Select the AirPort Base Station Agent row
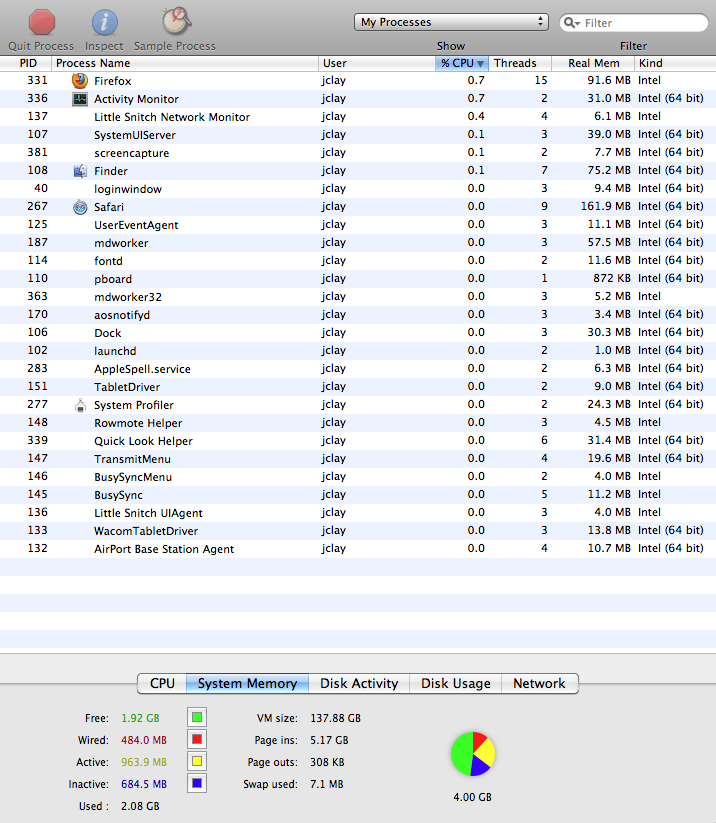Image resolution: width=716 pixels, height=823 pixels. [358, 548]
